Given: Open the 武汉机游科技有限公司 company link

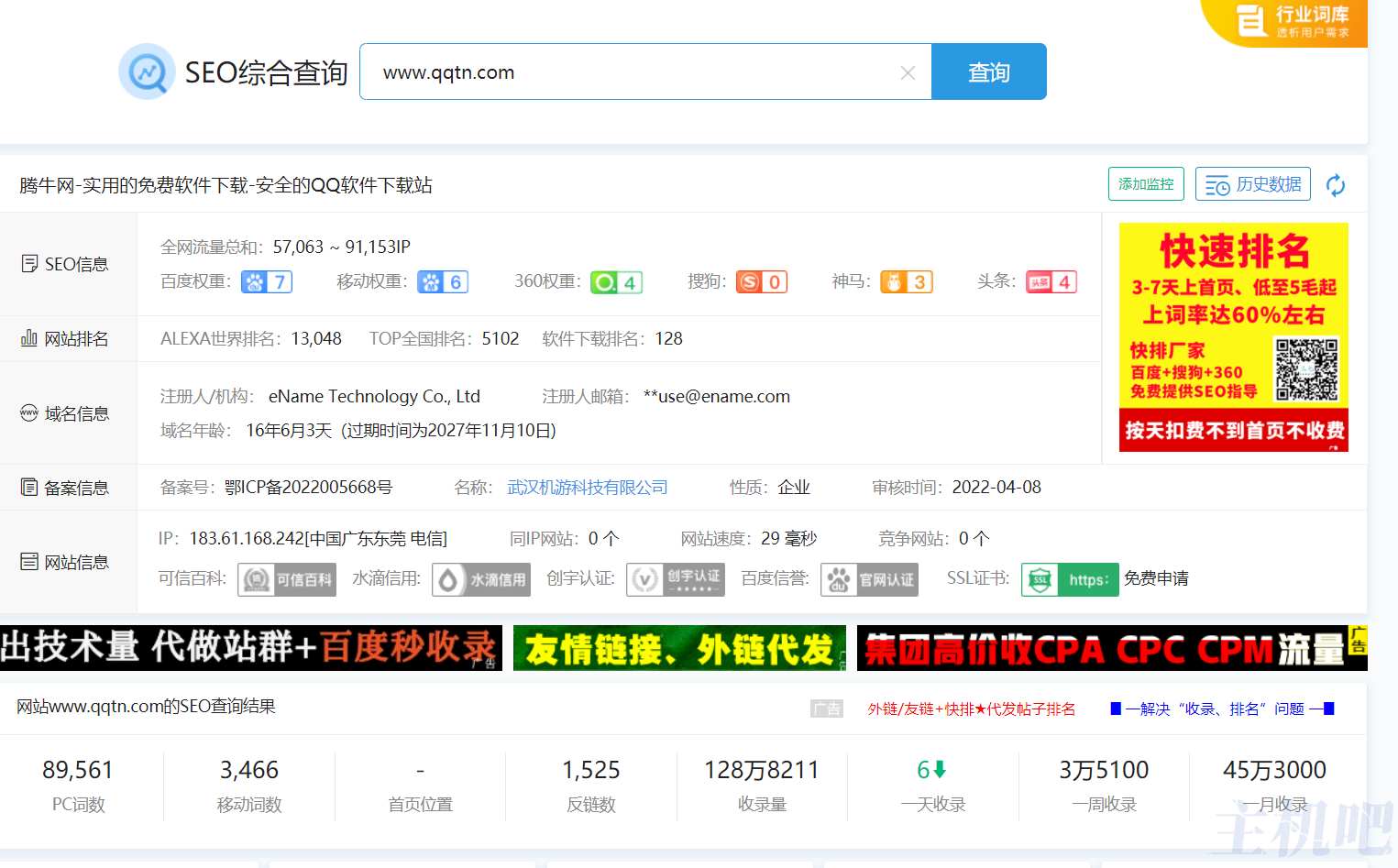Looking at the screenshot, I should (588, 488).
